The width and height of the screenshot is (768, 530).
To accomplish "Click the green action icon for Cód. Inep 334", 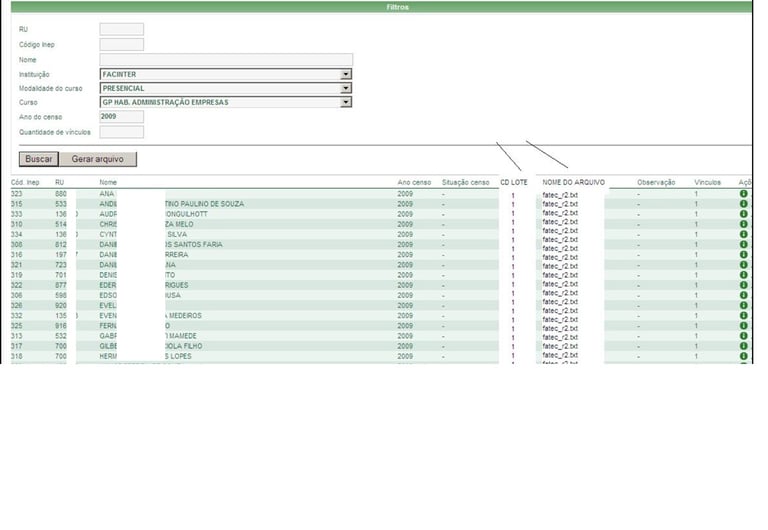I will click(744, 235).
